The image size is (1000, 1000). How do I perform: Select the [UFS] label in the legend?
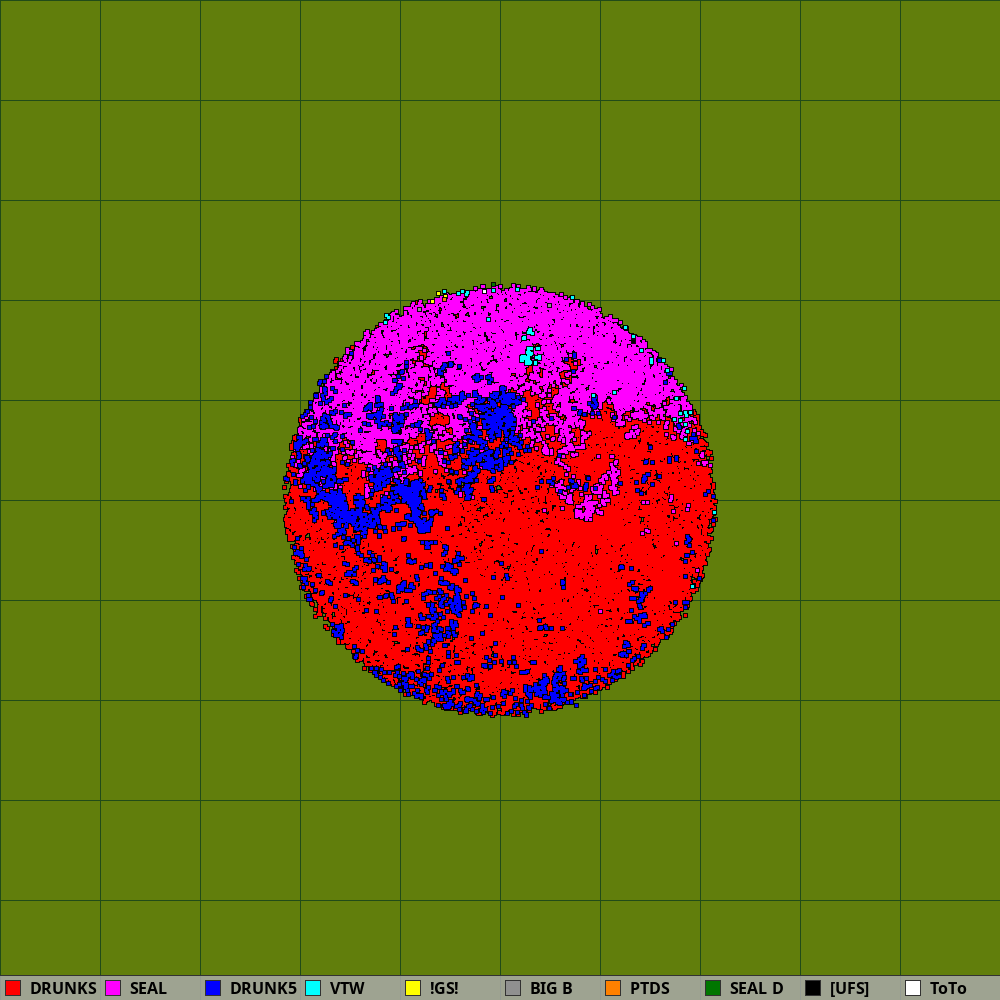pyautogui.click(x=849, y=989)
